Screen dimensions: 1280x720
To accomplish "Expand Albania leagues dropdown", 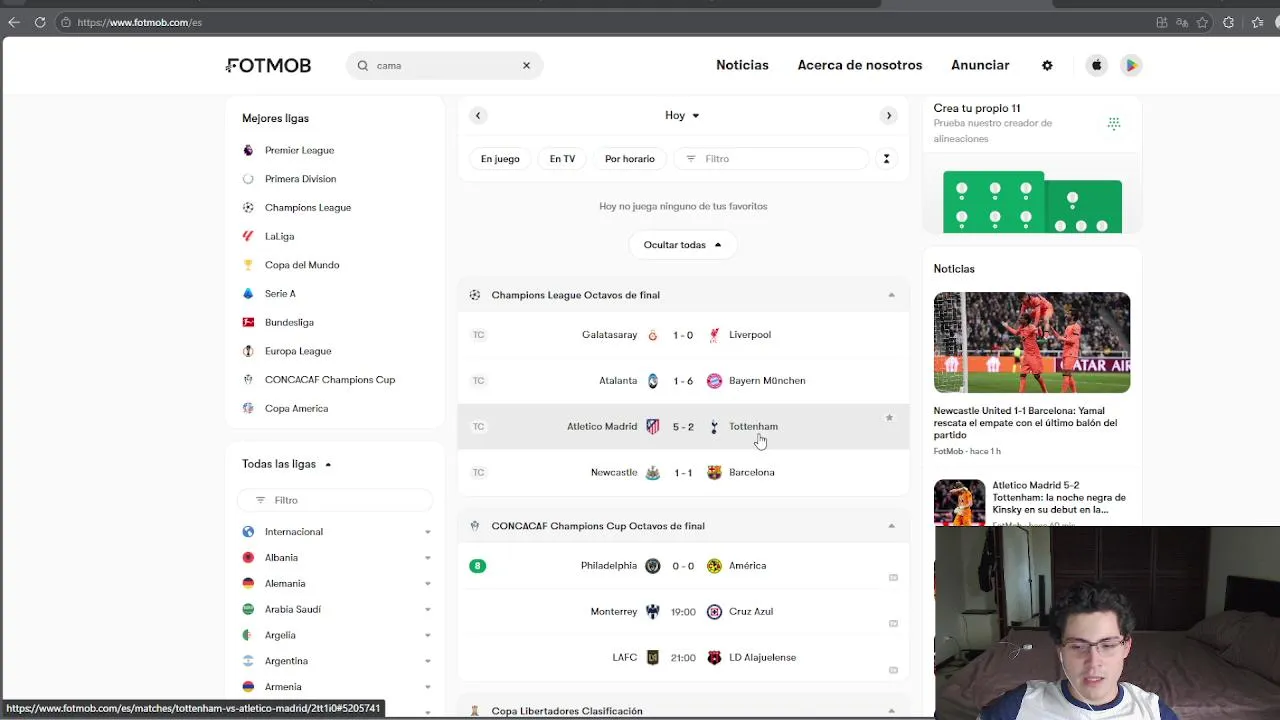I will tap(427, 558).
